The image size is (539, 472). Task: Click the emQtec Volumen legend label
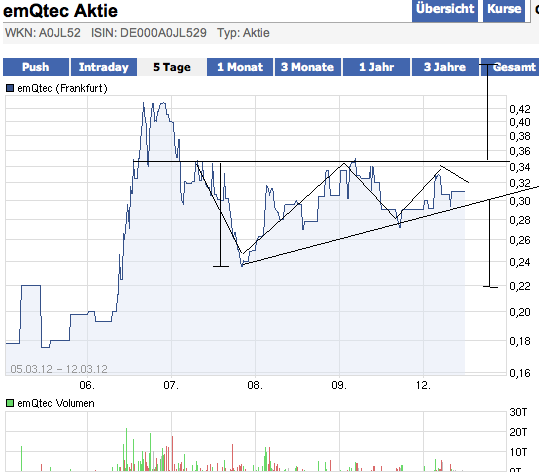[x=56, y=403]
